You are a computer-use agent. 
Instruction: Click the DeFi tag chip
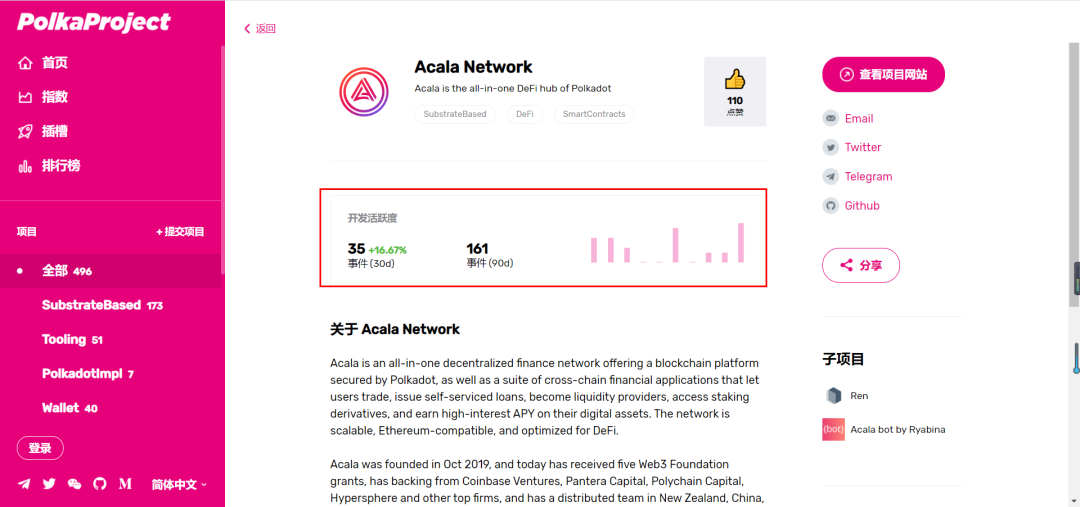click(524, 114)
